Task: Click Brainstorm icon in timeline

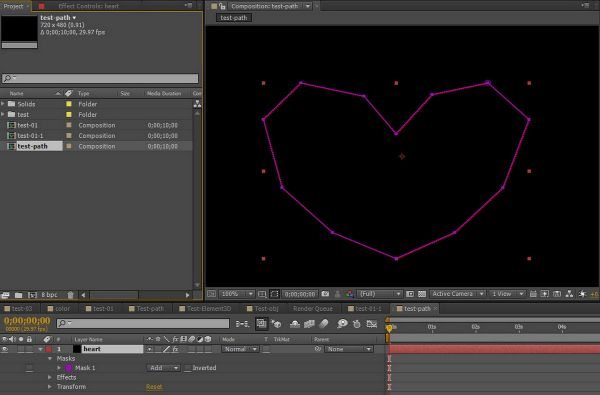Action: point(342,324)
